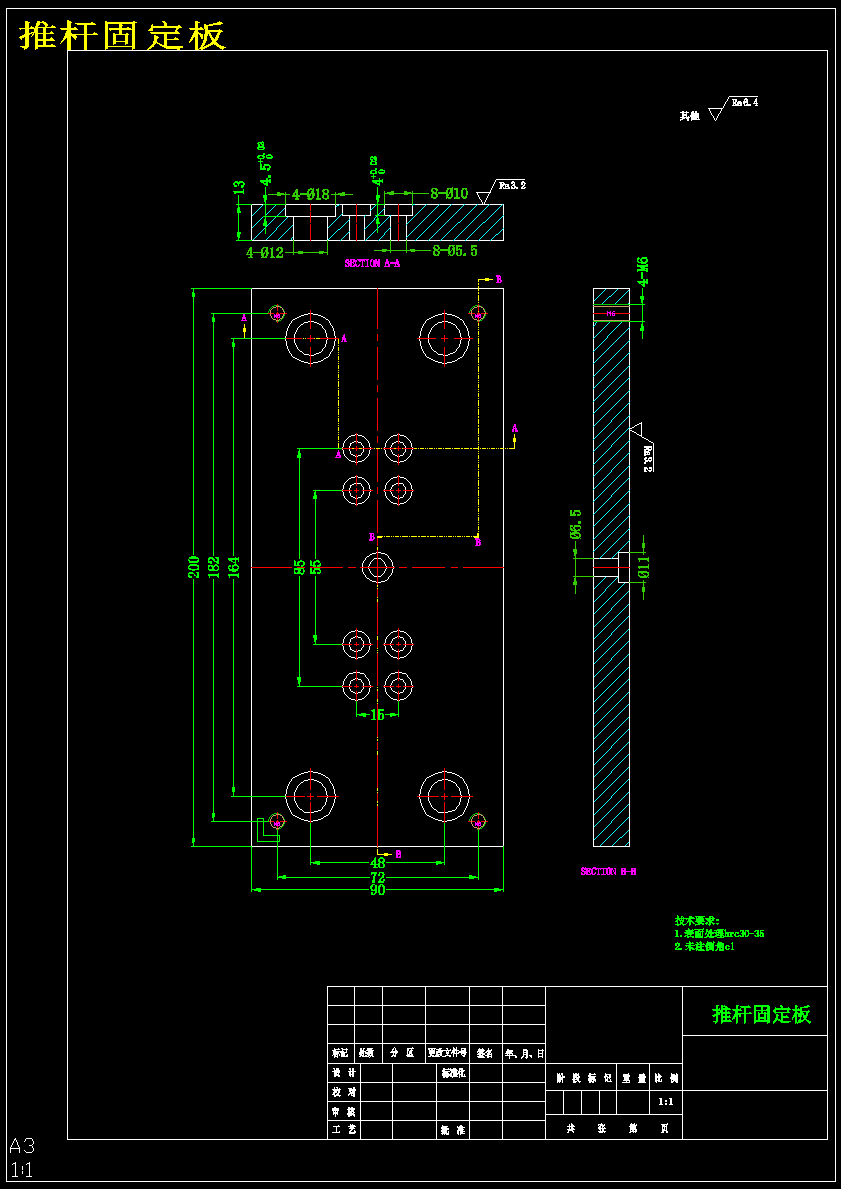
Task: Click the 更改文件号 title block cell
Action: pos(447,1053)
